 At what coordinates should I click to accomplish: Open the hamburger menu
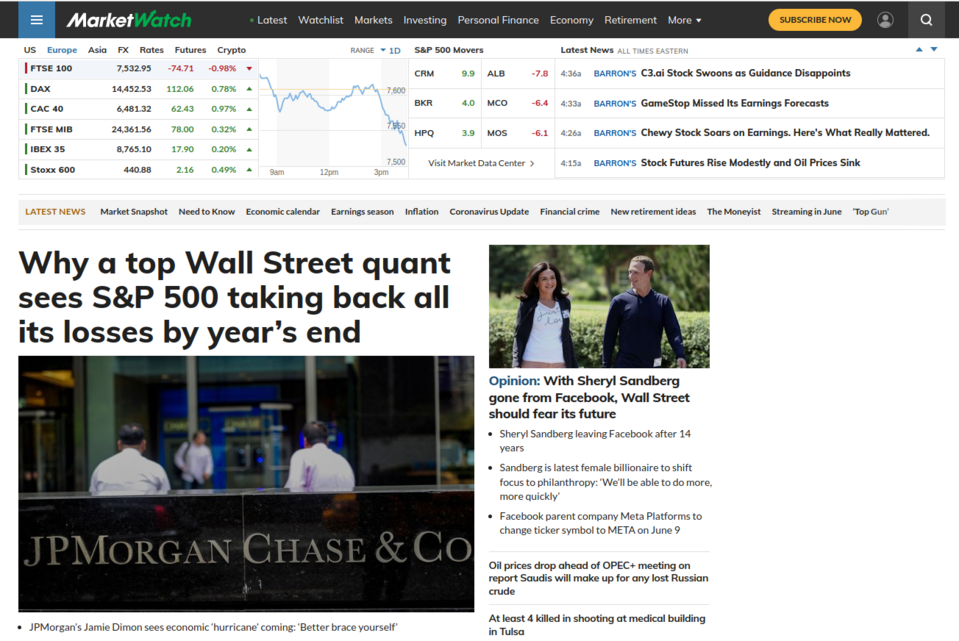click(x=37, y=20)
